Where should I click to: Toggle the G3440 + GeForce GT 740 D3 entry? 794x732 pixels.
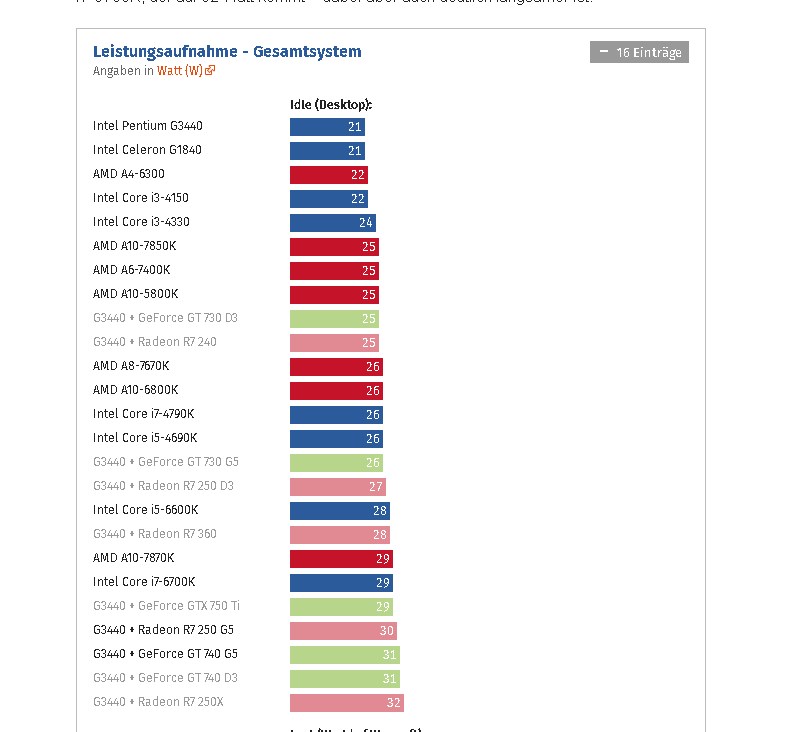(x=165, y=678)
